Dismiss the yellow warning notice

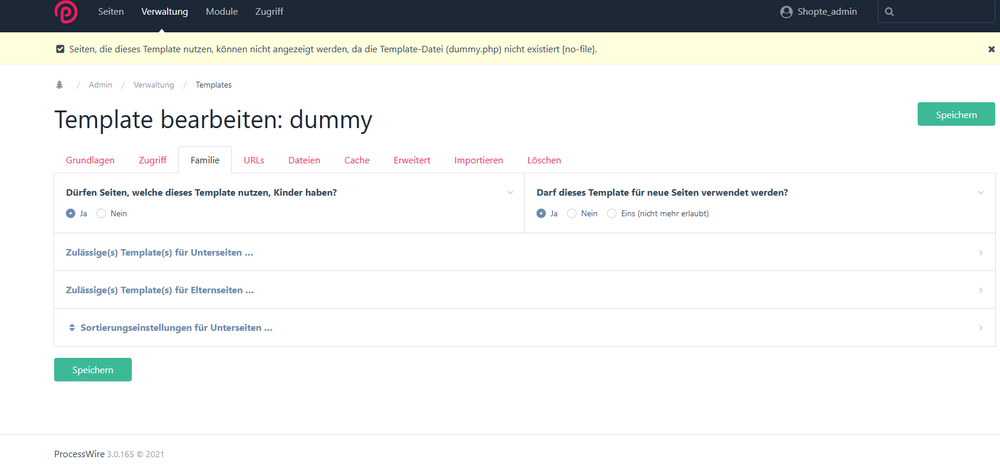[x=991, y=48]
